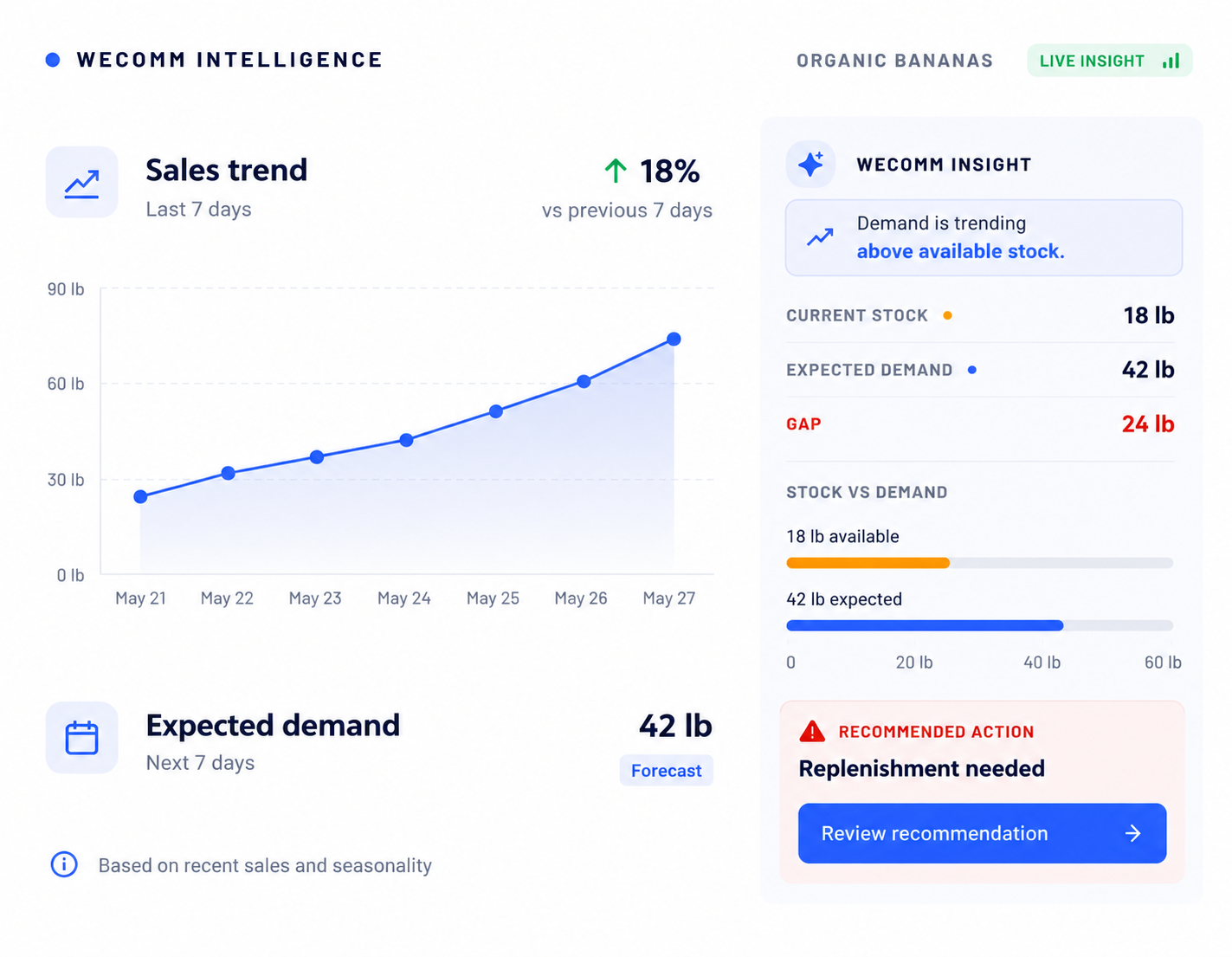Click the 20 lb scale label under bars
Viewport: 1232px width, 957px height.
coord(914,663)
